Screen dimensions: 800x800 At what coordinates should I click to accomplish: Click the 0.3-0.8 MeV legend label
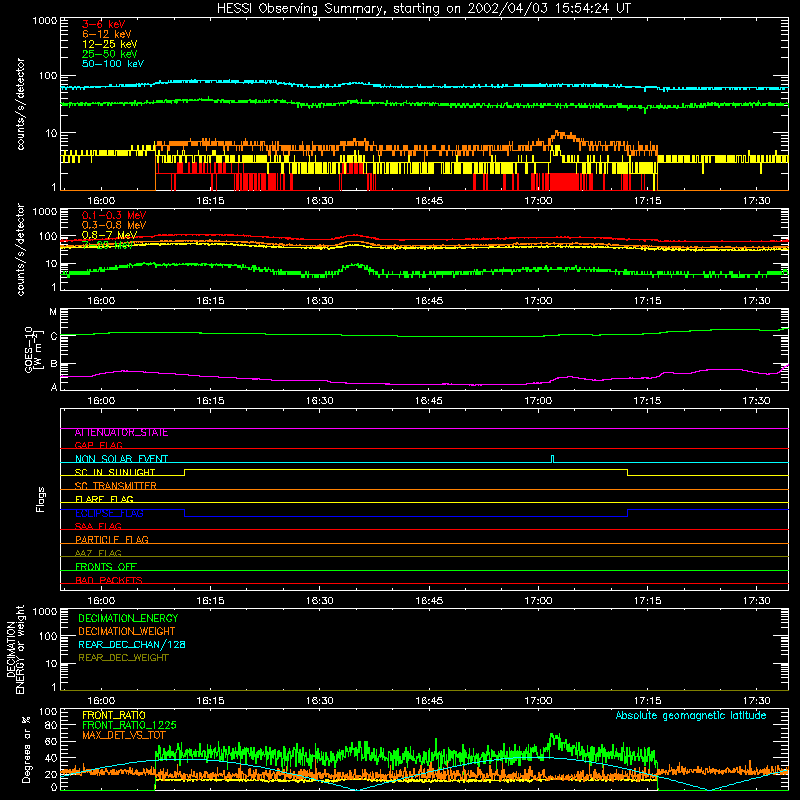tap(114, 225)
